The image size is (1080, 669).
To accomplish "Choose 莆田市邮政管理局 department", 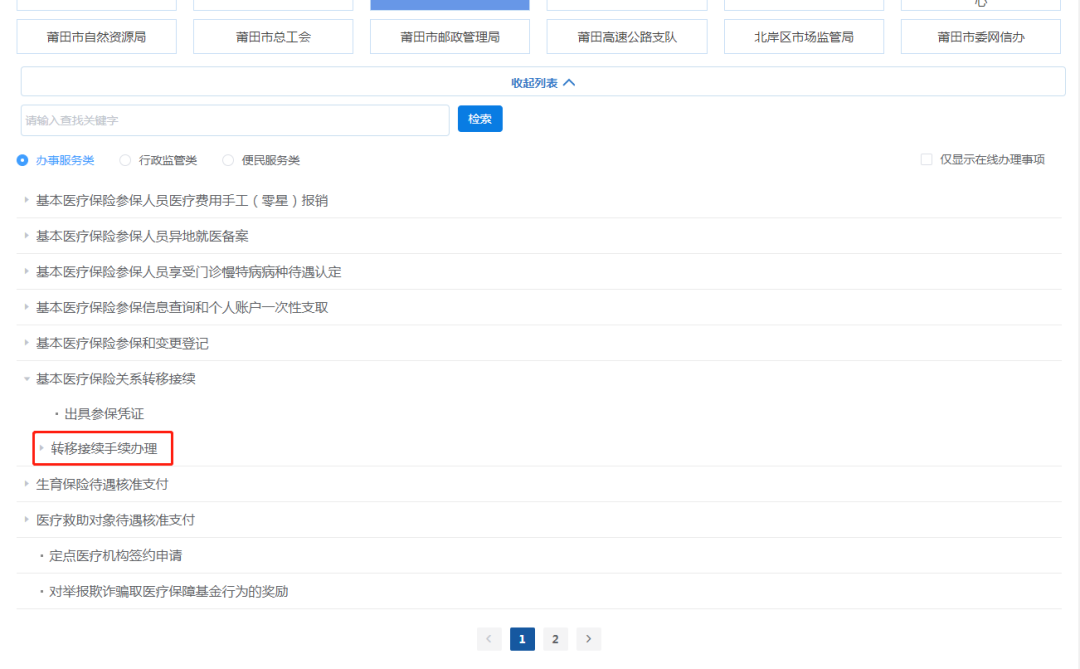I will click(x=450, y=37).
